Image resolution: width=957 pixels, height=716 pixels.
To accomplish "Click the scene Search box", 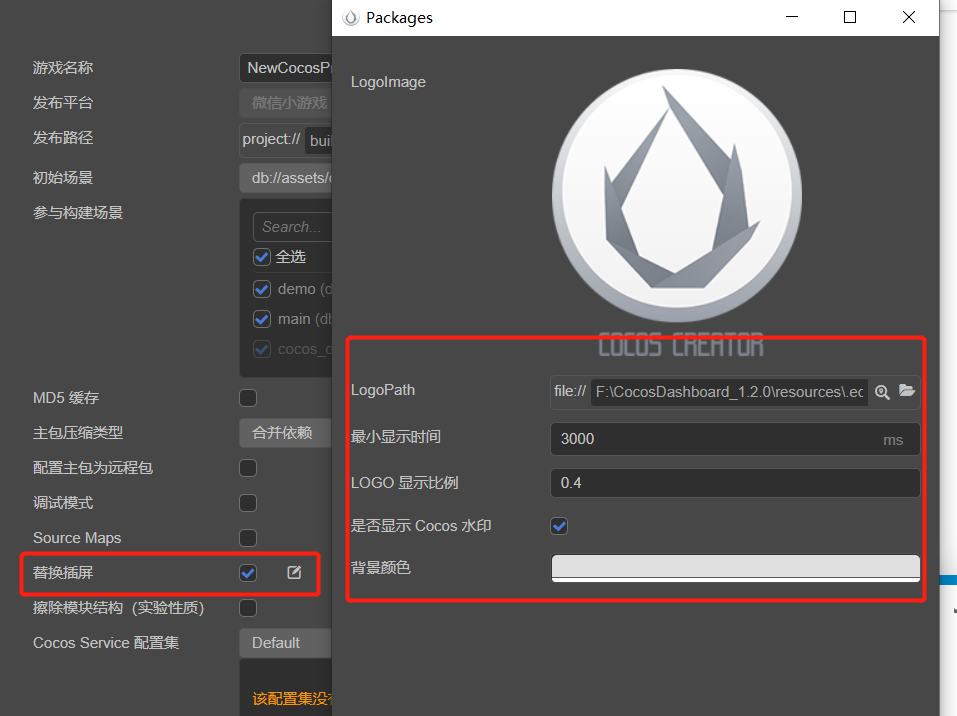I will [292, 227].
